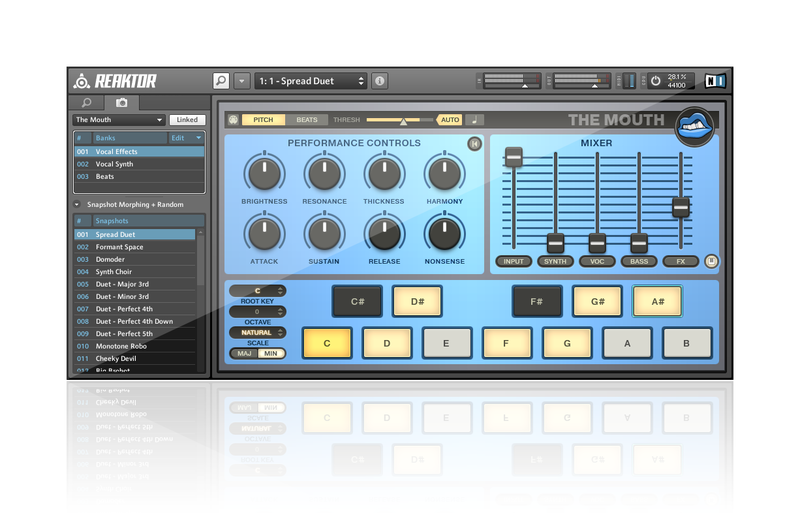800x513 pixels.
Task: Adjust the THRESH slider handle
Action: 404,121
